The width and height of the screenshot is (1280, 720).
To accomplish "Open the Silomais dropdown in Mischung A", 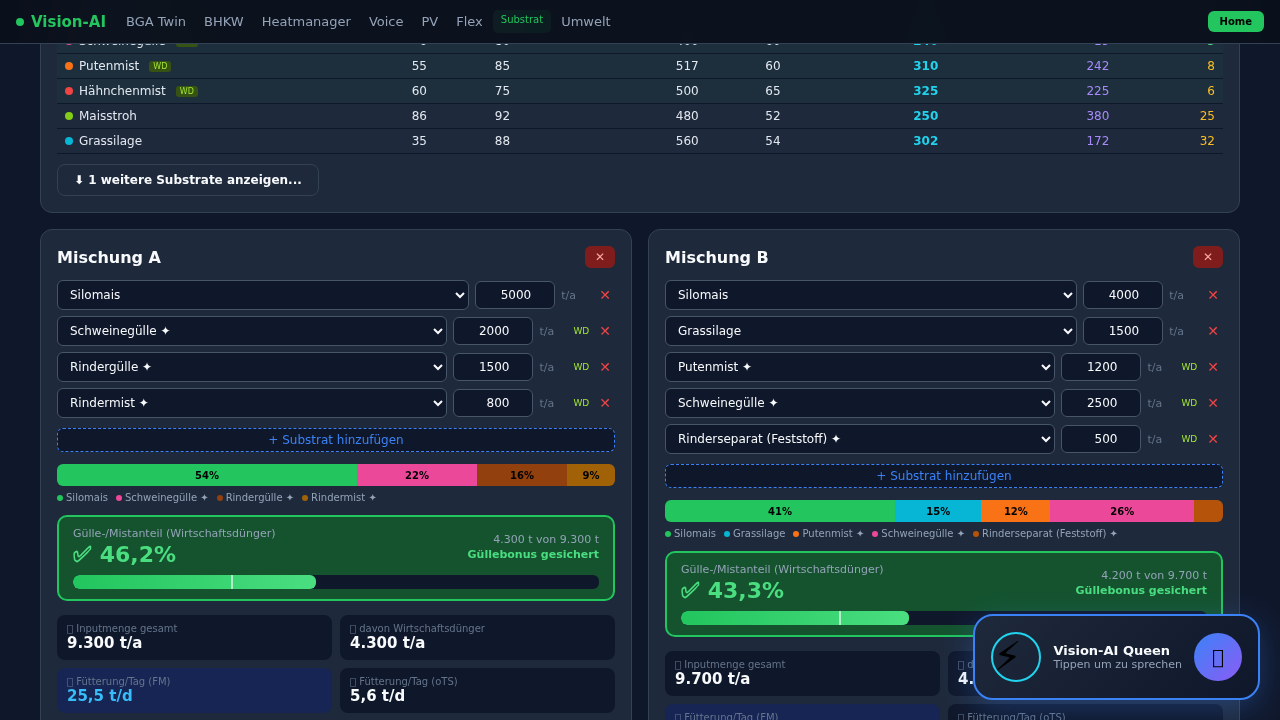I will [262, 295].
